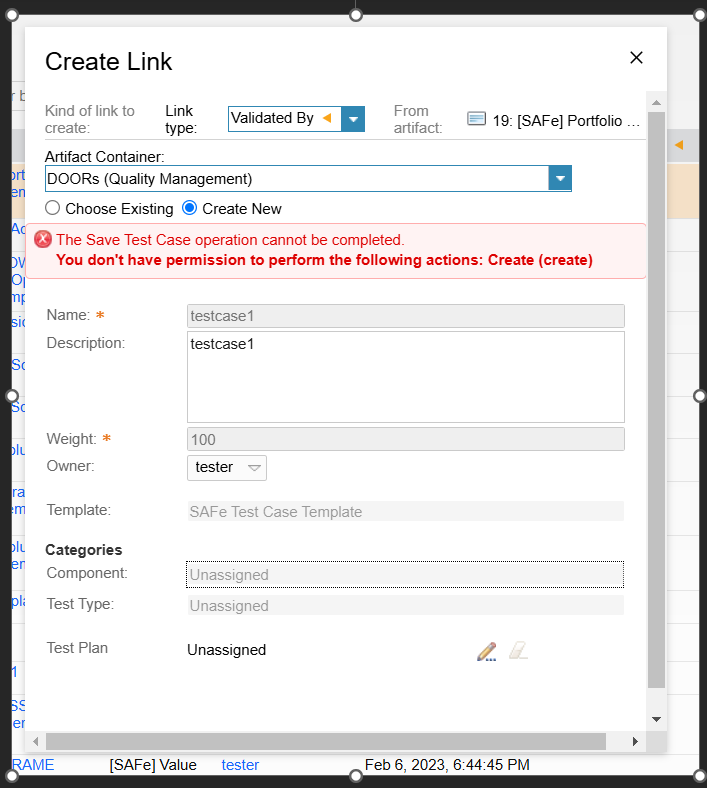
Task: Click the From artifact document icon
Action: pos(477,119)
